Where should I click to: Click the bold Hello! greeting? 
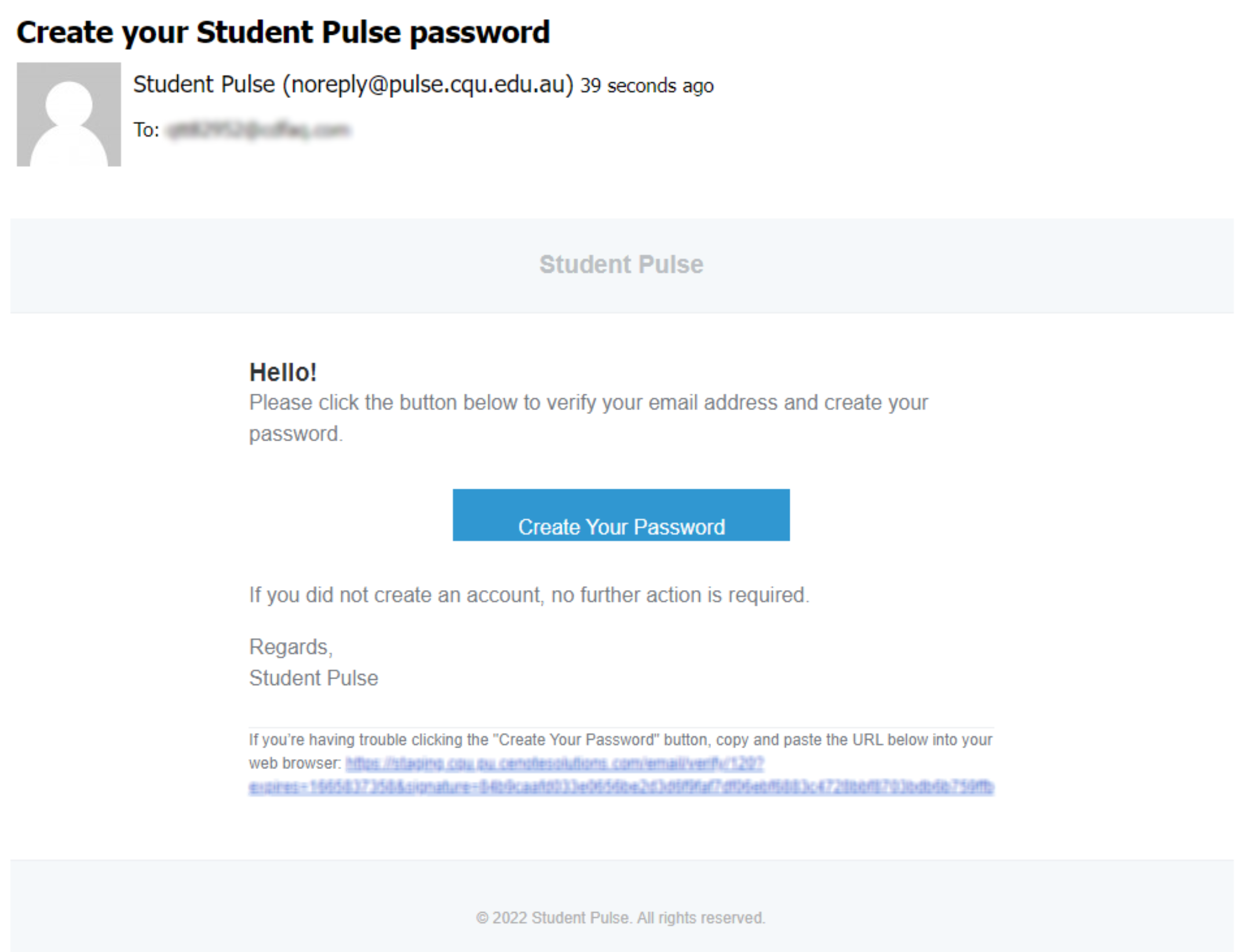(283, 372)
